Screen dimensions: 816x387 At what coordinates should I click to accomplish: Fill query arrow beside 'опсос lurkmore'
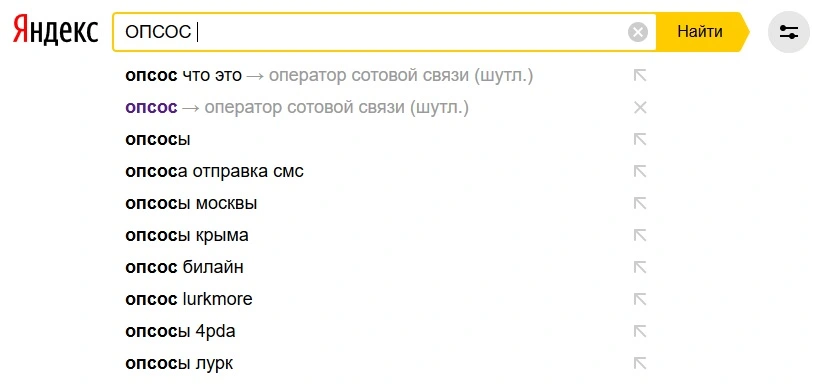coord(640,300)
